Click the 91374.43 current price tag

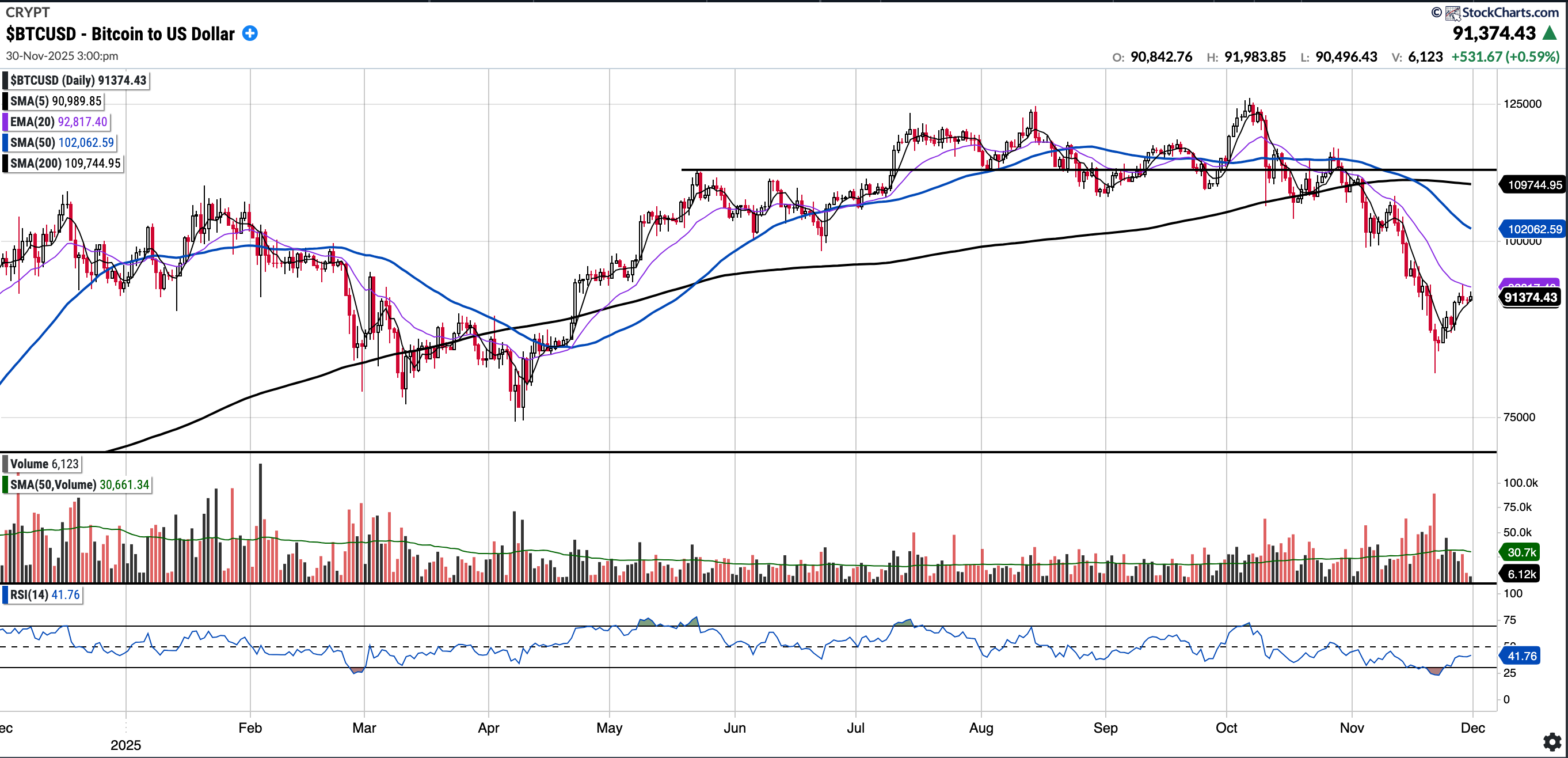coord(1529,297)
